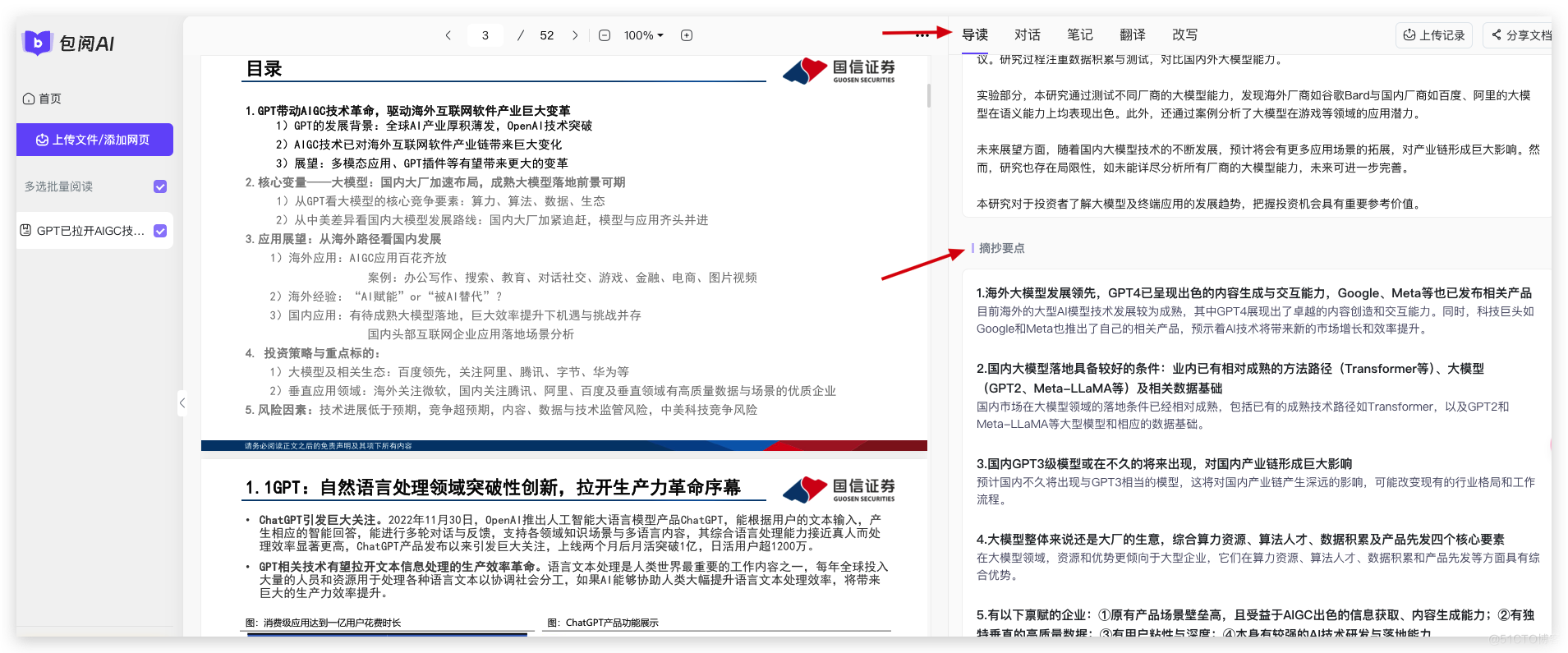Switch to the 翻译 tab

pos(1133,34)
